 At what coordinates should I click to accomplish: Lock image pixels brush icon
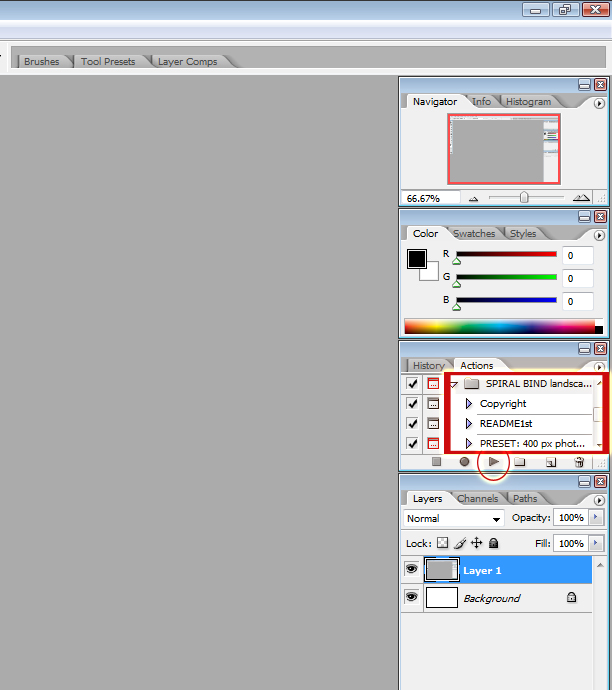pyautogui.click(x=460, y=543)
